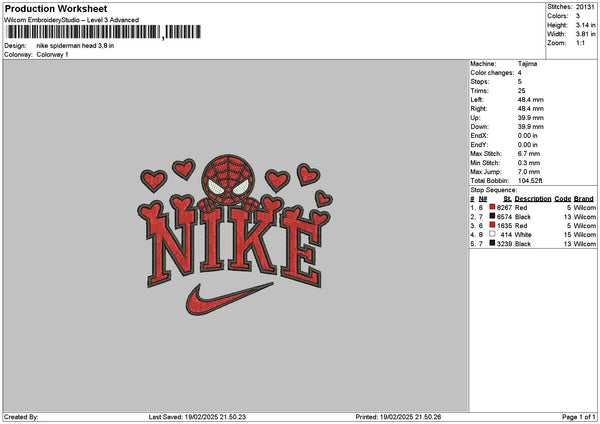Viewport: 600px width, 424px height.
Task: Click the code "15" in the White row
Action: (567, 235)
